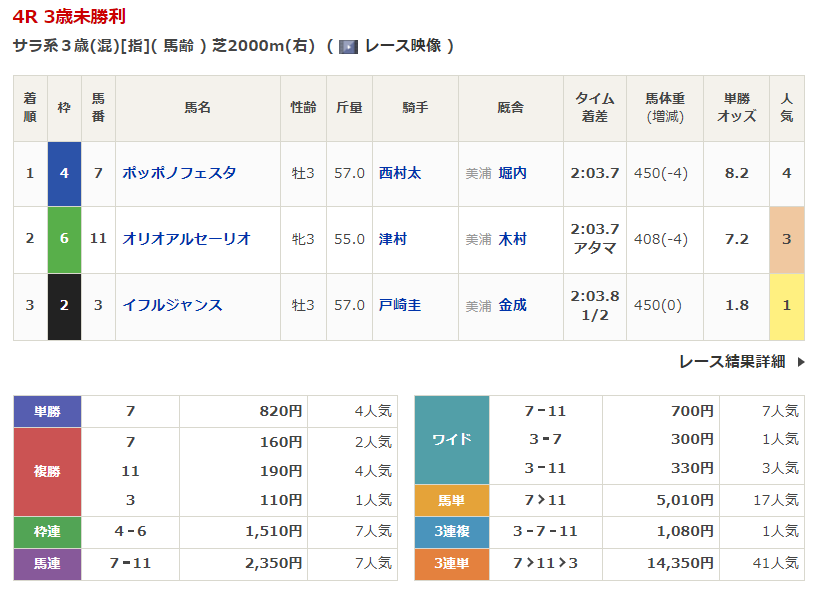Click the 複勝 payout label

pos(47,472)
